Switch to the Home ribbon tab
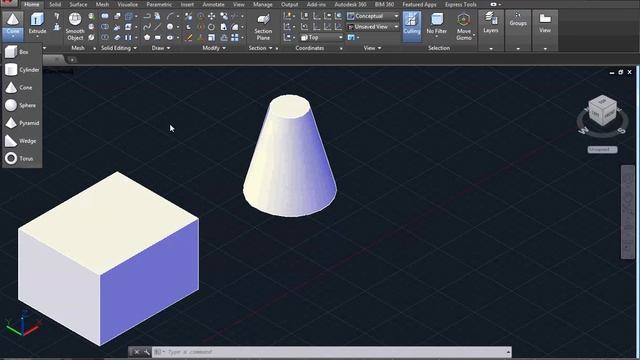Image resolution: width=640 pixels, height=360 pixels. point(32,4)
